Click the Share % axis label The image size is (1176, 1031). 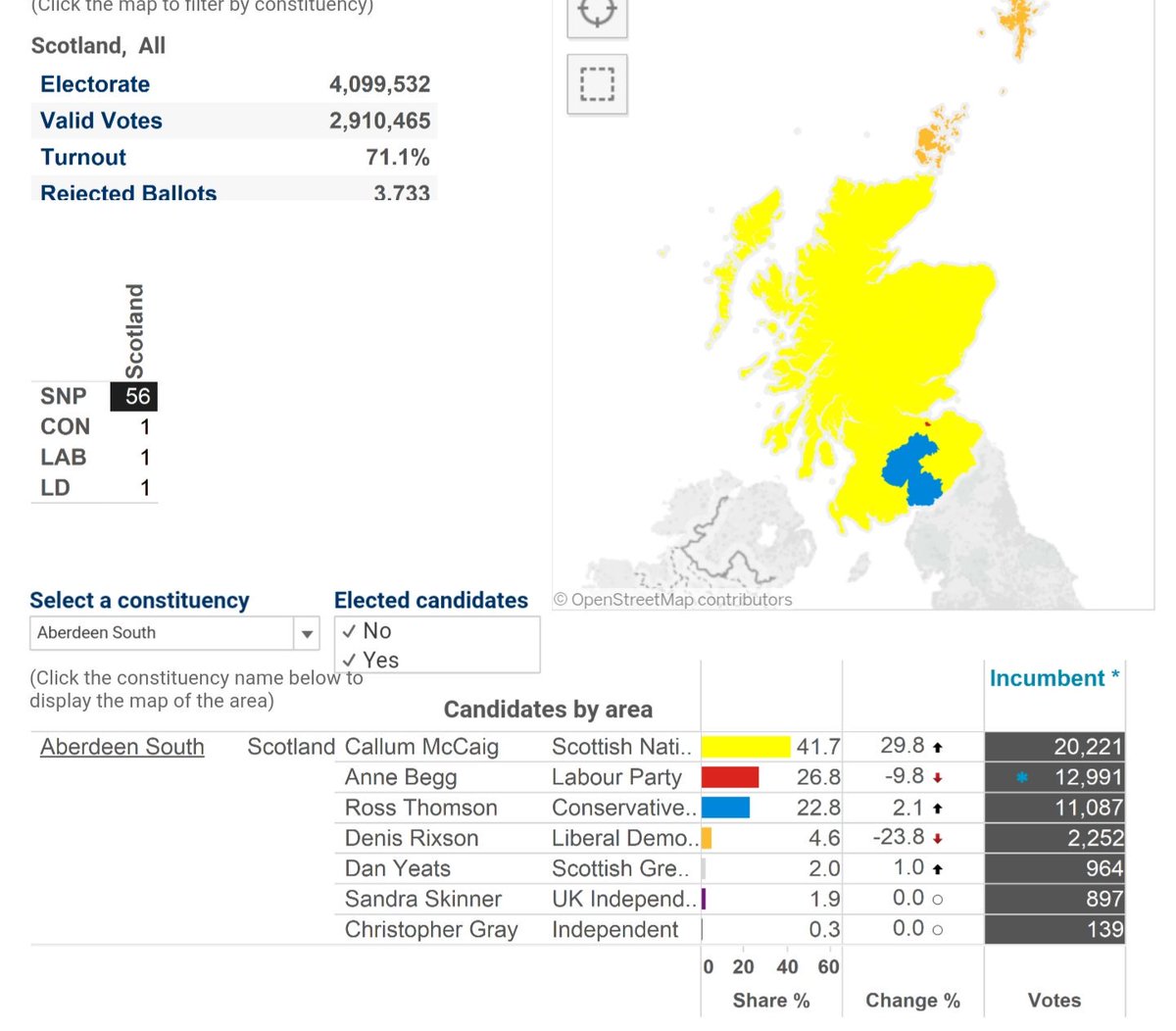coord(771,1001)
